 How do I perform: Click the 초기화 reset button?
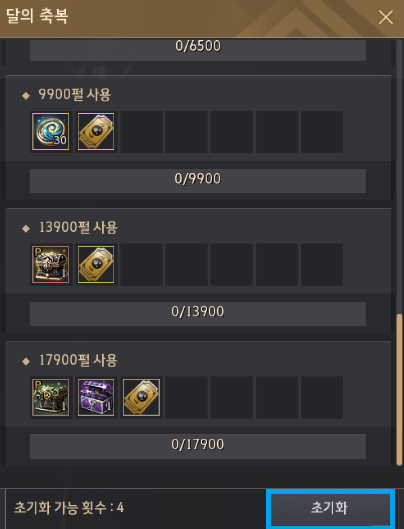point(330,508)
